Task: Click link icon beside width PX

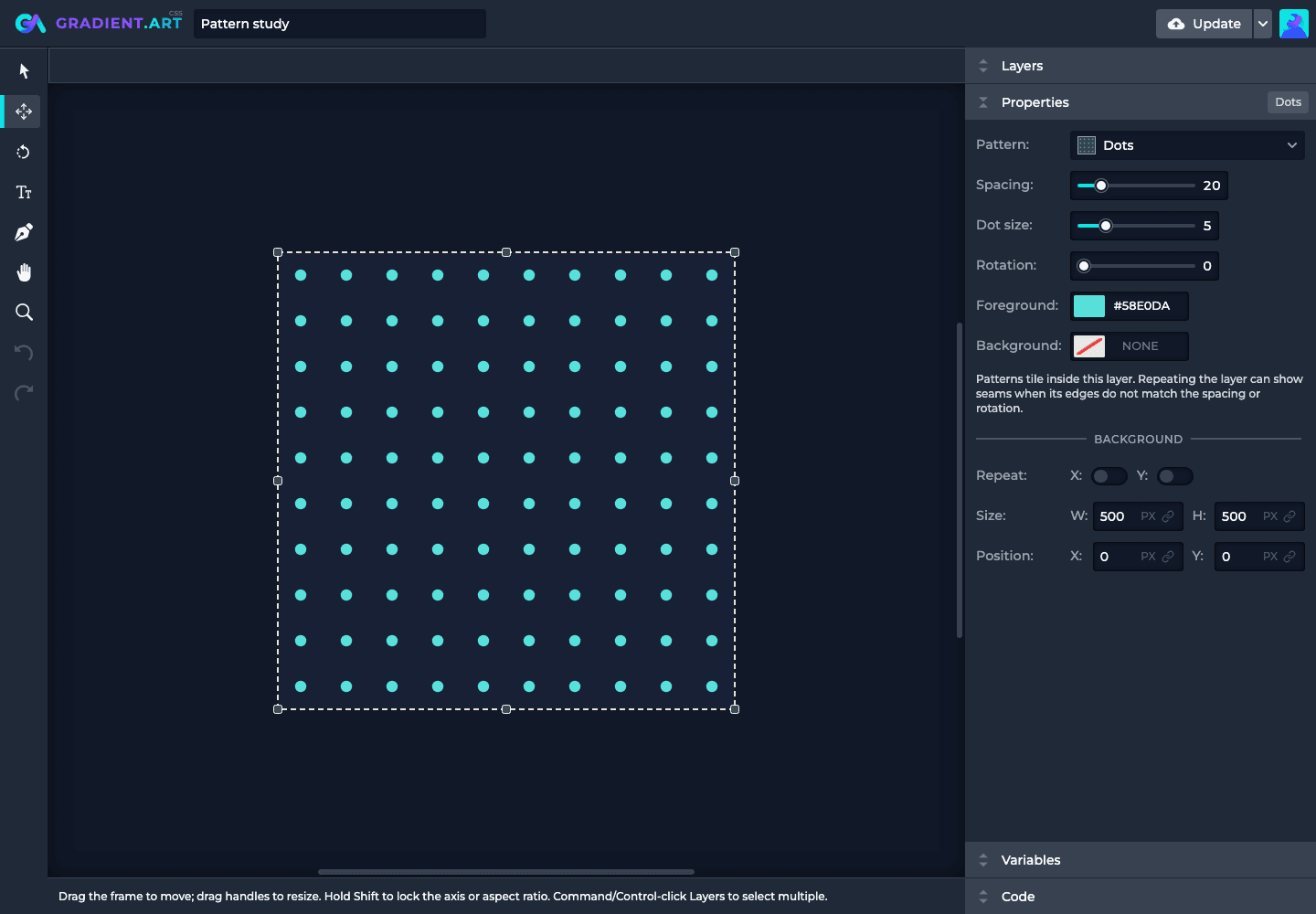Action: click(1168, 516)
